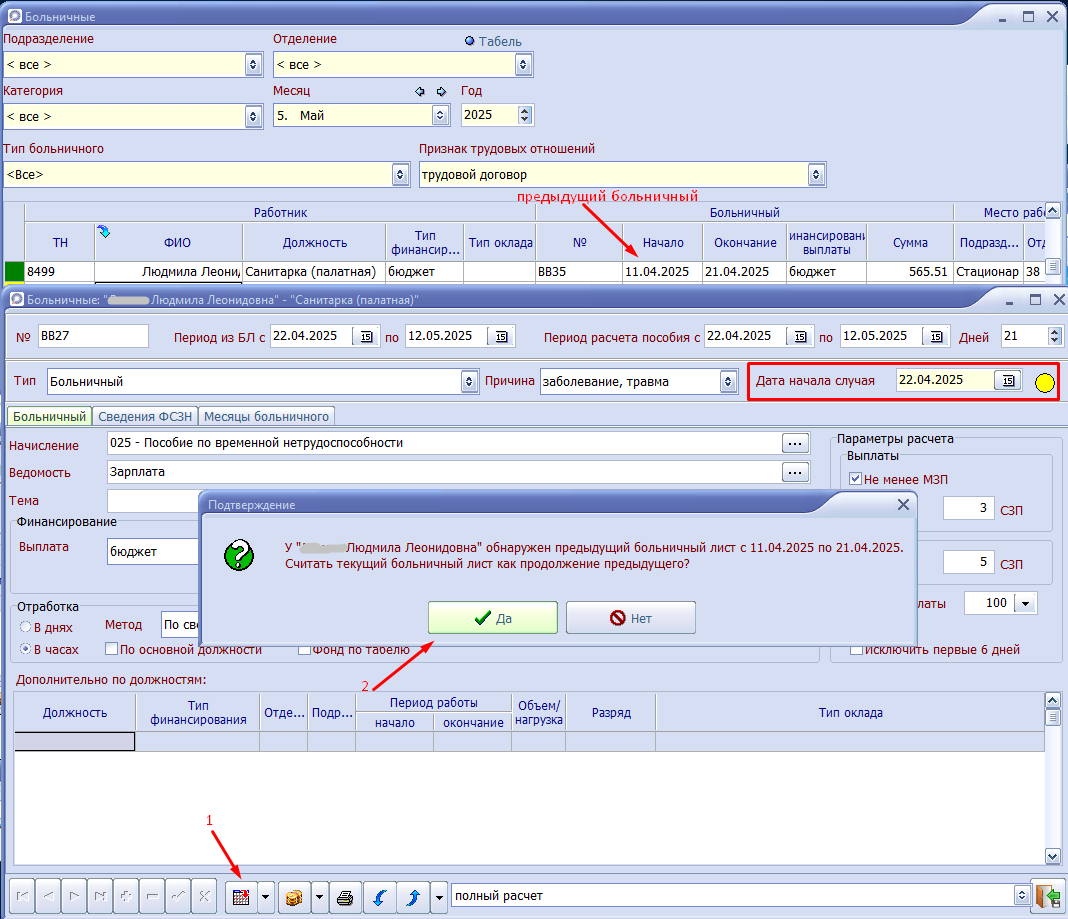Viewport: 1068px width, 919px height.
Task: Click the exit door icon at bottom right
Action: (1049, 896)
